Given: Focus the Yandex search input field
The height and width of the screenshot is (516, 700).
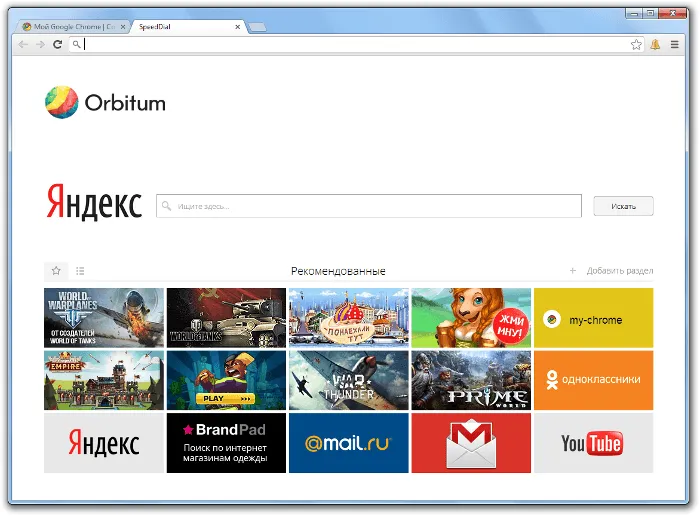Looking at the screenshot, I should [369, 206].
